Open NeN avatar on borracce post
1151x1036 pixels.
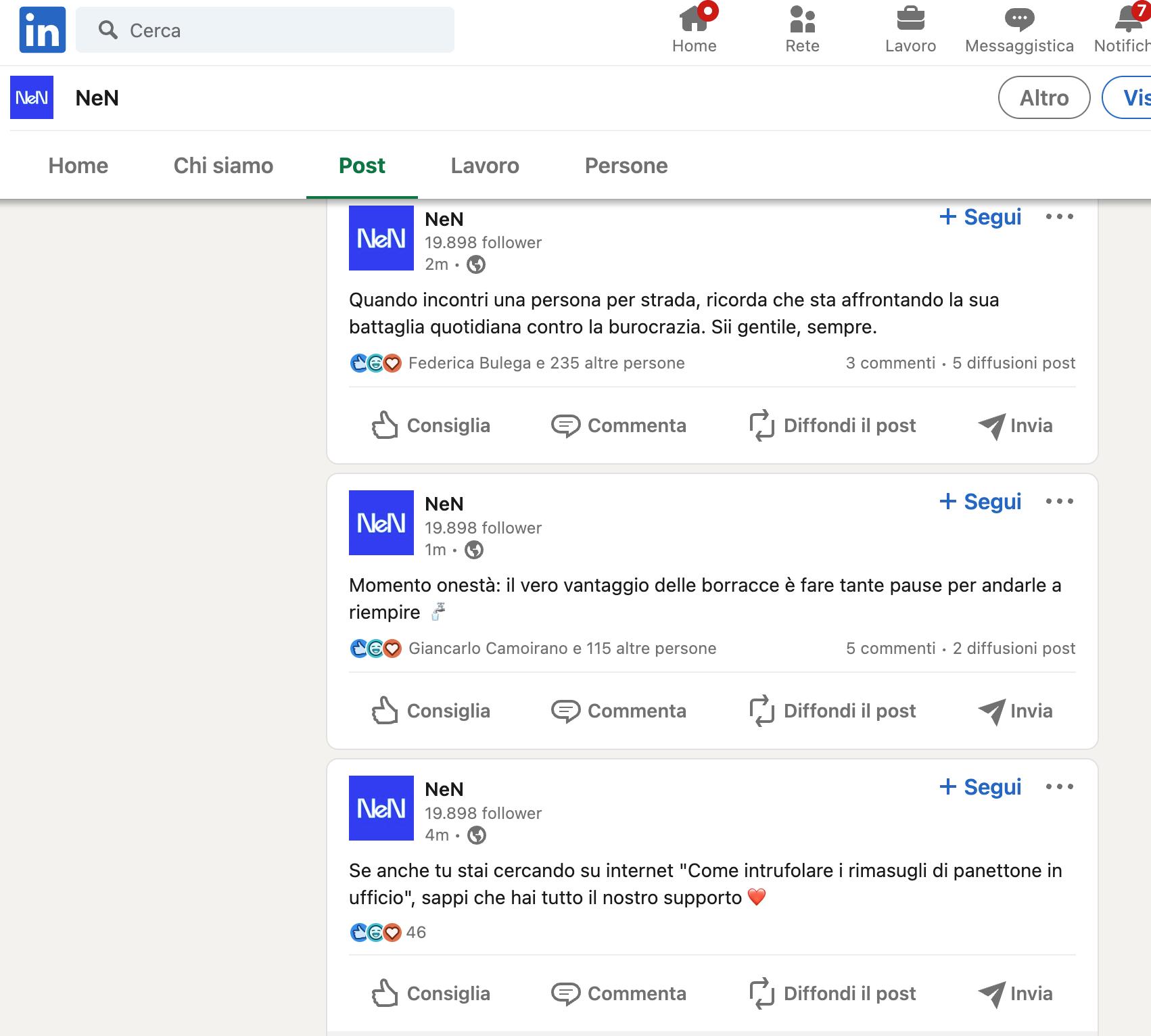coord(381,523)
